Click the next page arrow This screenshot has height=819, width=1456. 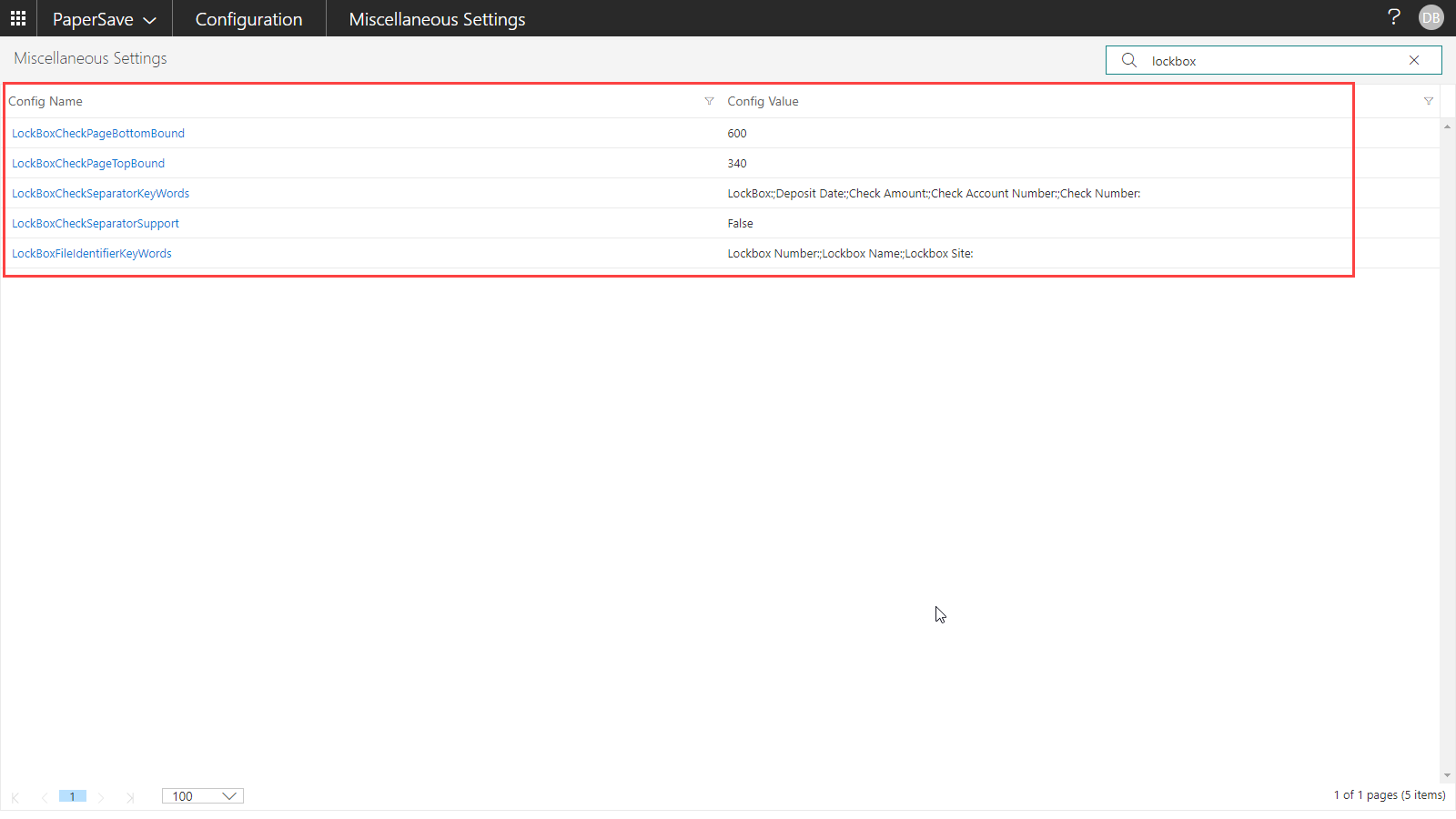(101, 797)
